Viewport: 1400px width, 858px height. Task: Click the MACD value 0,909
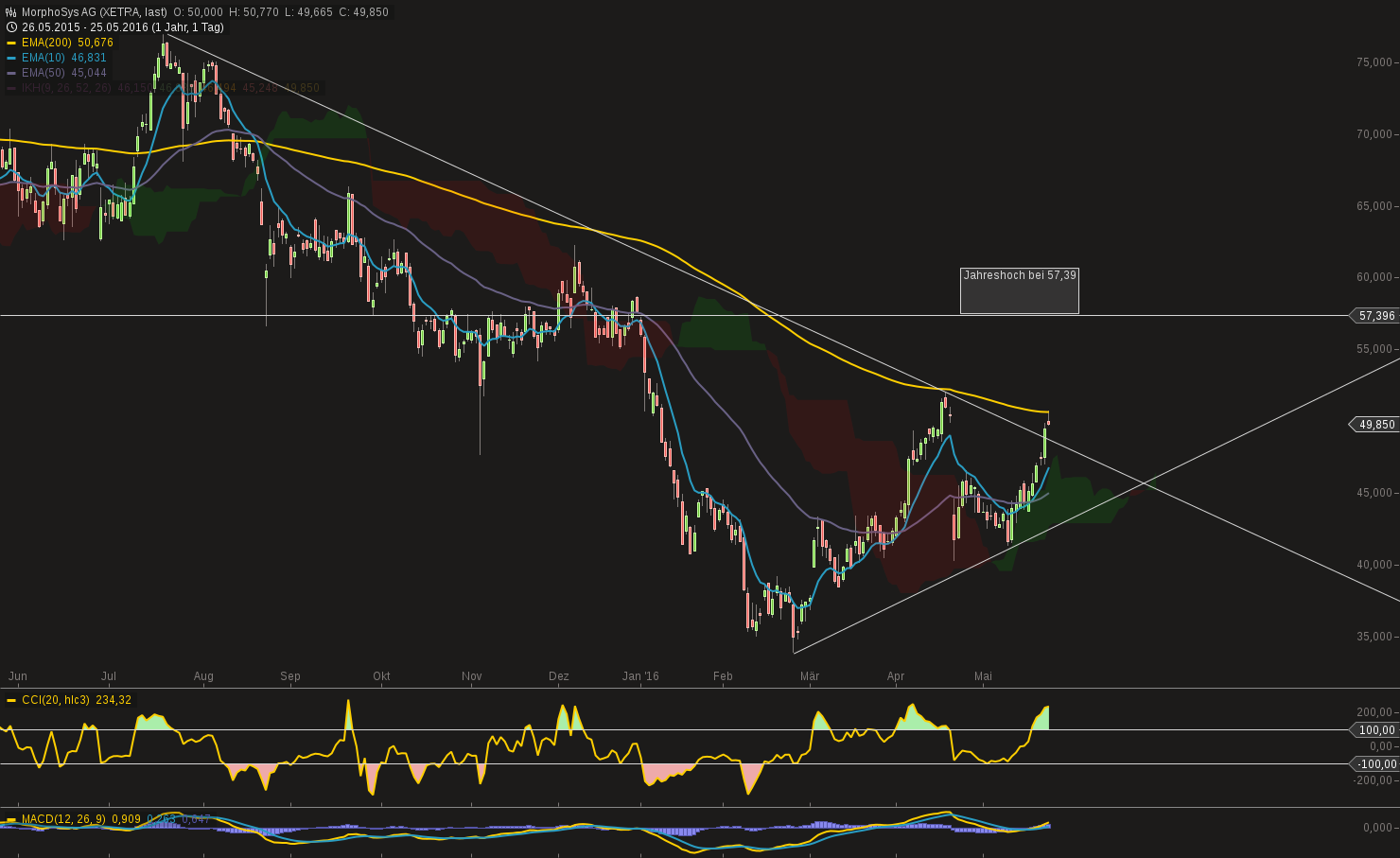[126, 819]
